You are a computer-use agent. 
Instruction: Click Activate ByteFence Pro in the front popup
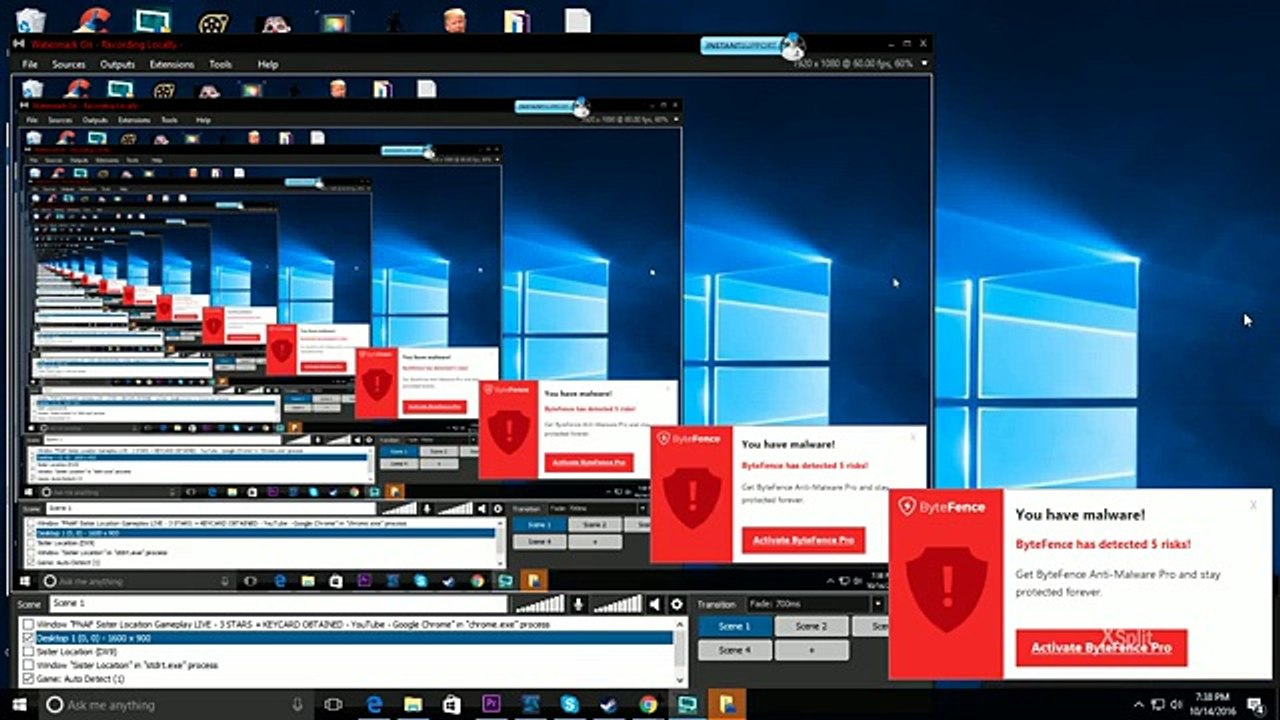[1101, 647]
